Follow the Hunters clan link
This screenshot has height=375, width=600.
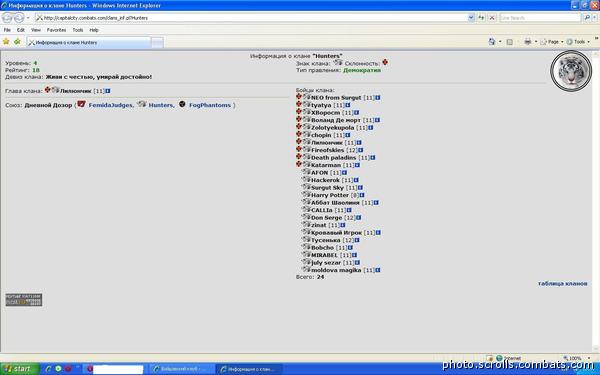pyautogui.click(x=161, y=105)
